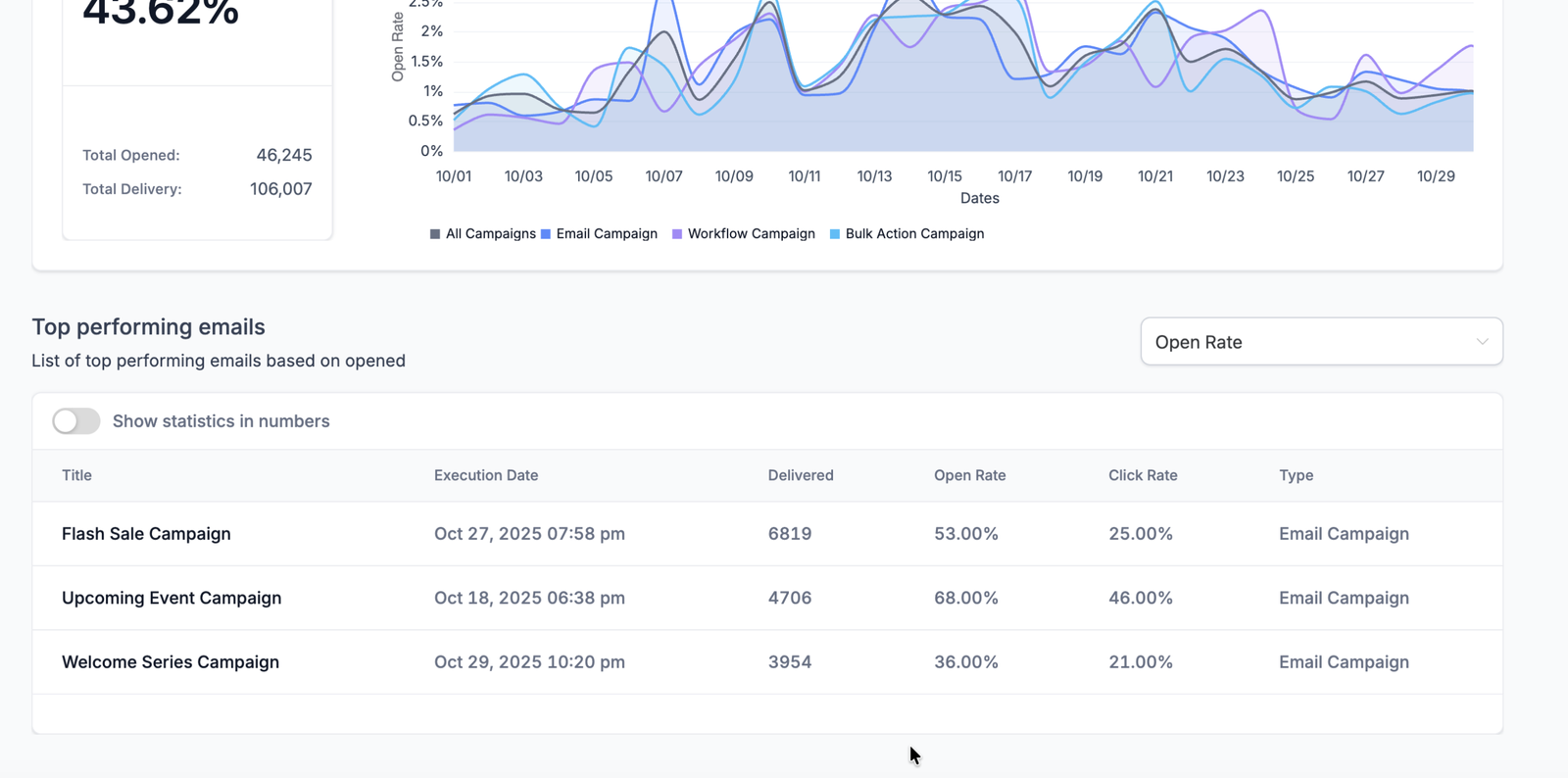The height and width of the screenshot is (778, 1568).
Task: Click the Type column header
Action: (1296, 475)
